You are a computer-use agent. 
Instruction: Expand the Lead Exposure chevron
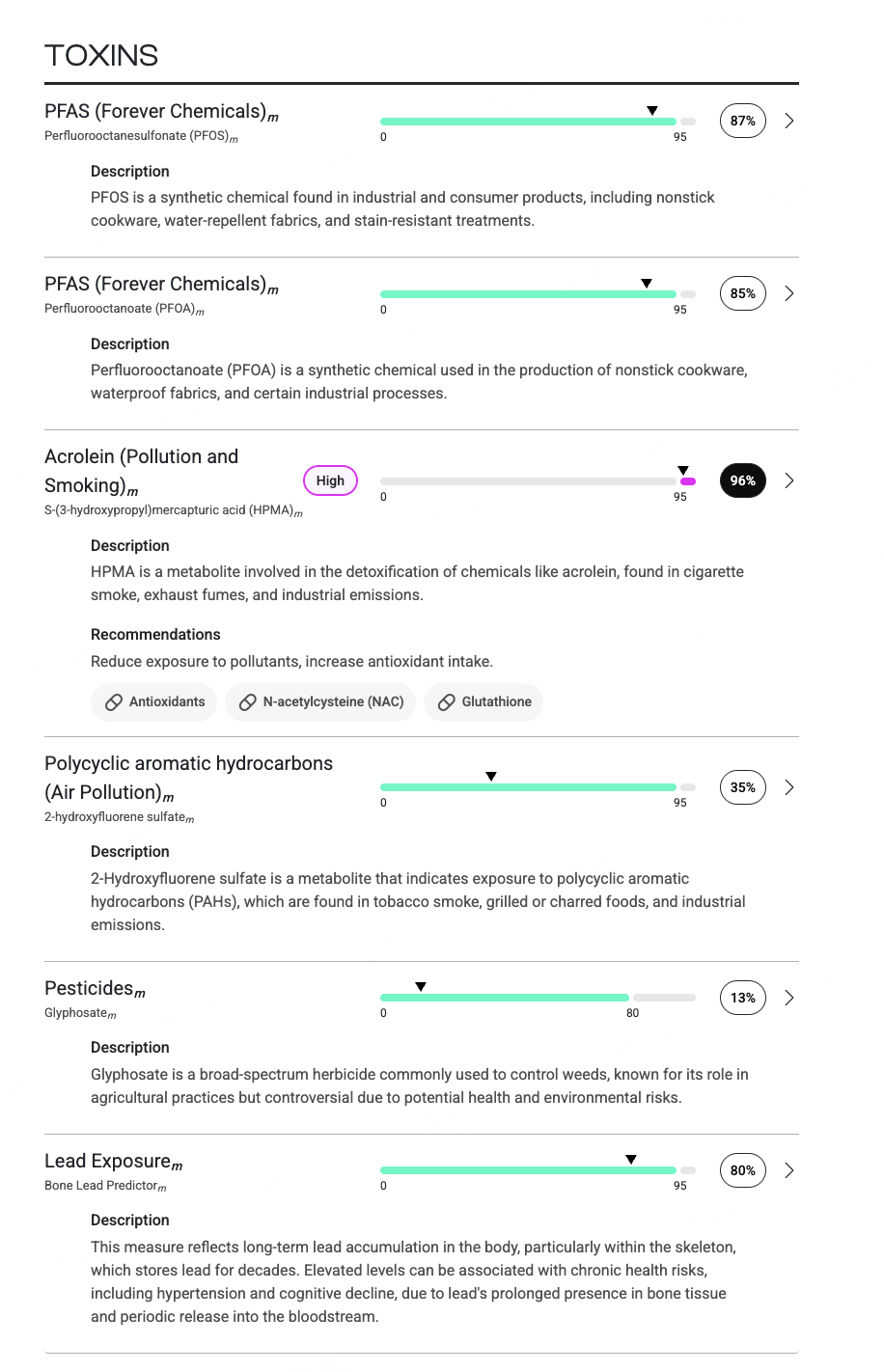click(x=789, y=1170)
